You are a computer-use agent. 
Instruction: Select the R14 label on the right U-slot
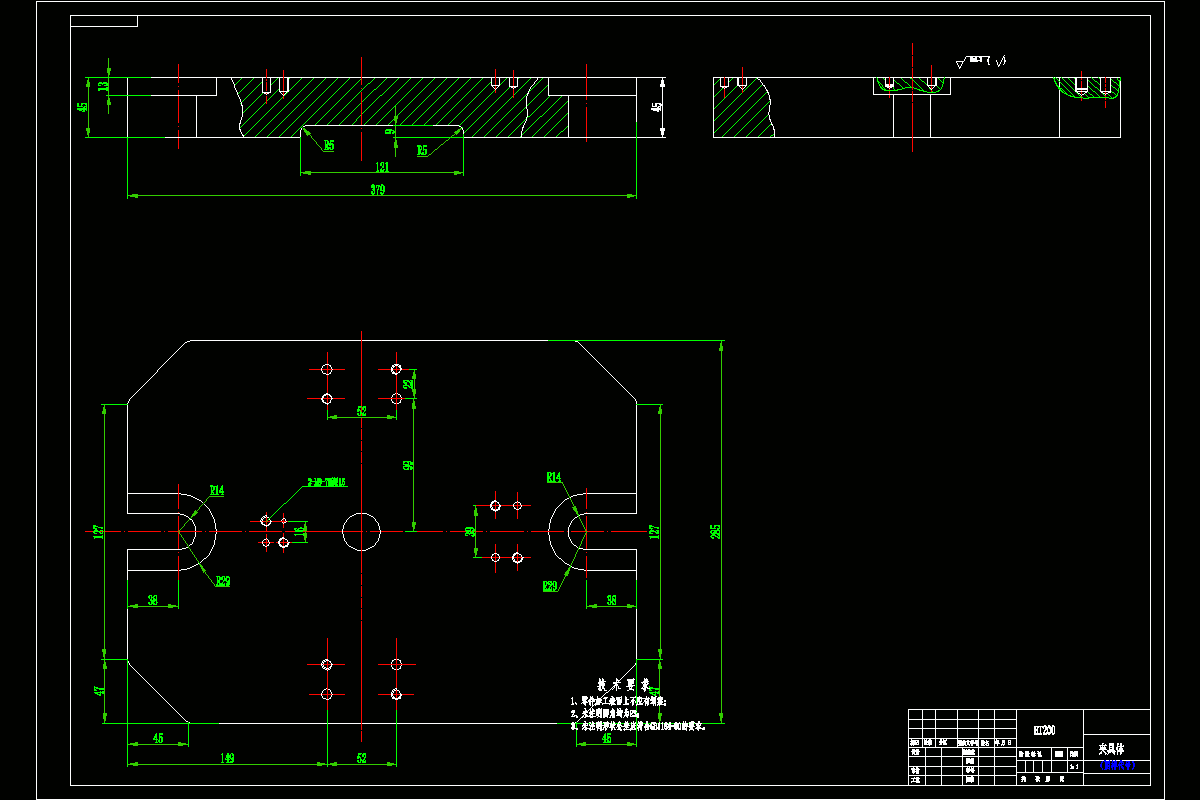tap(554, 477)
